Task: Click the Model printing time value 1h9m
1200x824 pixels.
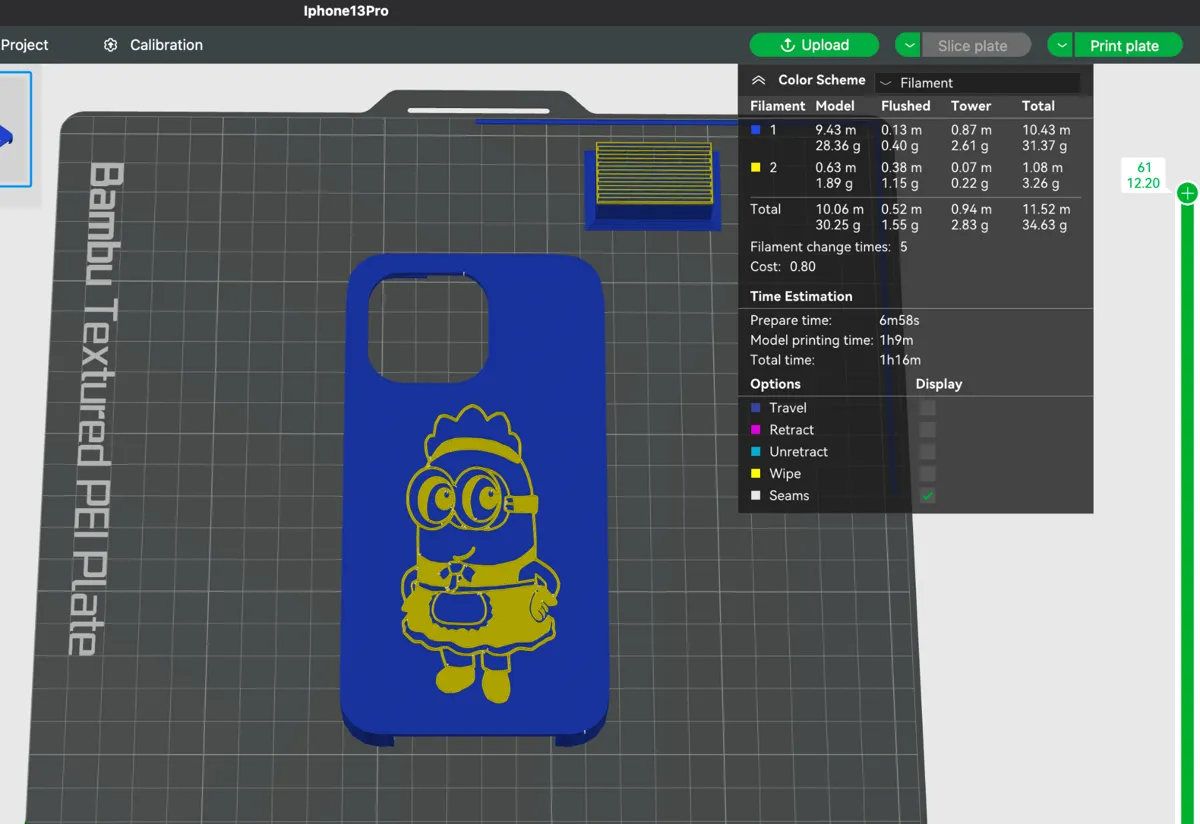Action: [897, 340]
